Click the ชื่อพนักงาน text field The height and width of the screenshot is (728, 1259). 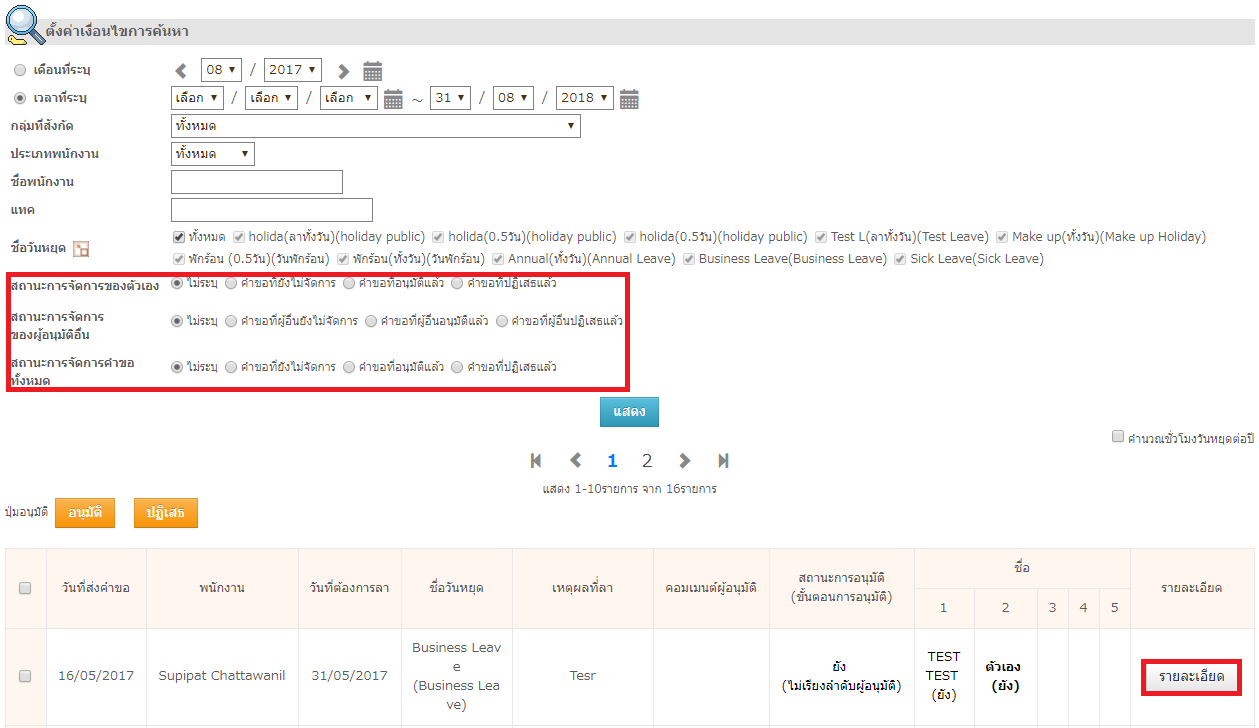257,182
